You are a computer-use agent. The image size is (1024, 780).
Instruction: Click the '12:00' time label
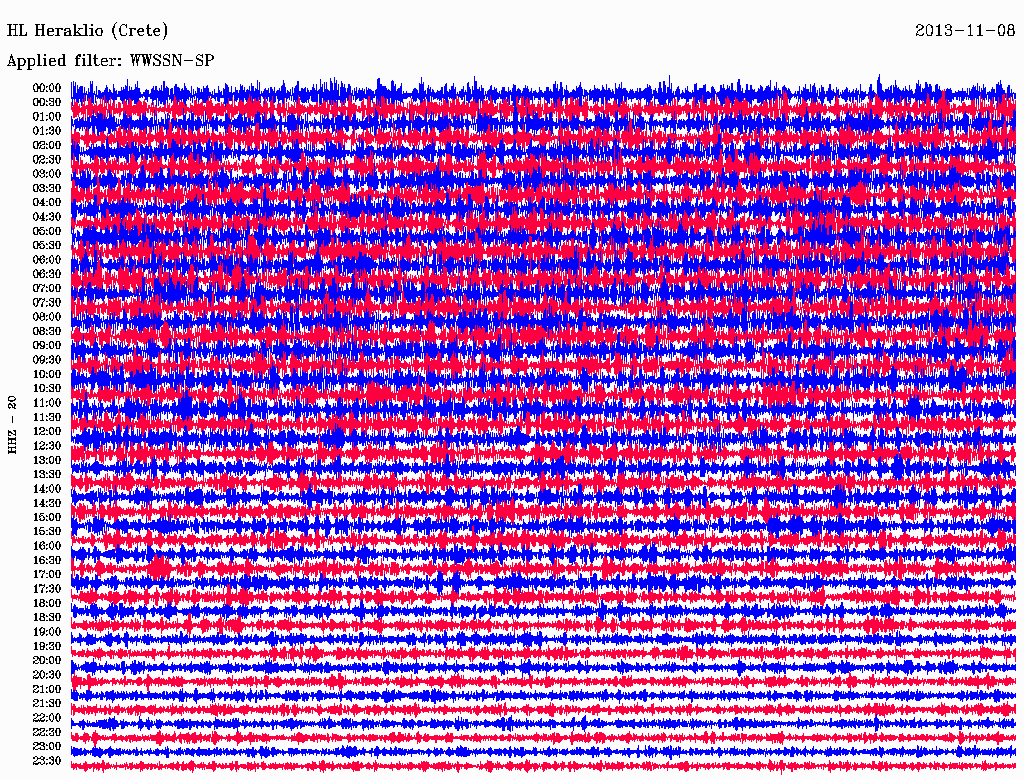click(x=47, y=431)
